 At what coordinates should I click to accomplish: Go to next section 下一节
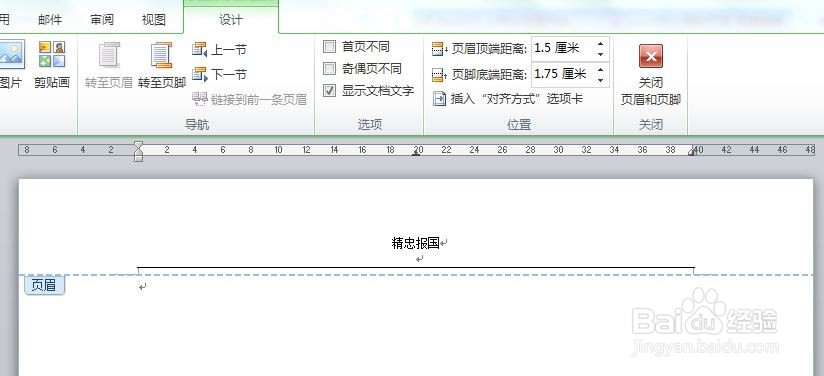(219, 74)
